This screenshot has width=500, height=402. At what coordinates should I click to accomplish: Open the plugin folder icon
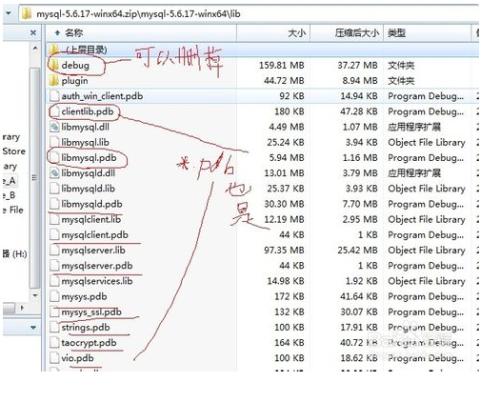tap(53, 81)
